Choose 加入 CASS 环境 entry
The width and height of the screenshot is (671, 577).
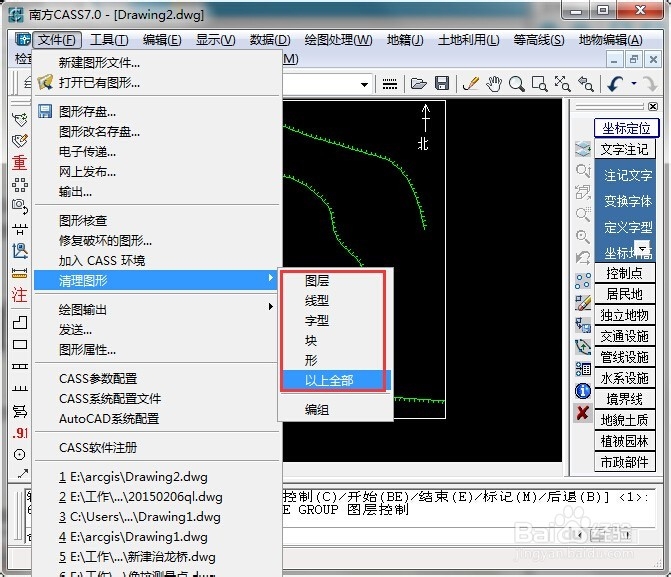coord(157,261)
